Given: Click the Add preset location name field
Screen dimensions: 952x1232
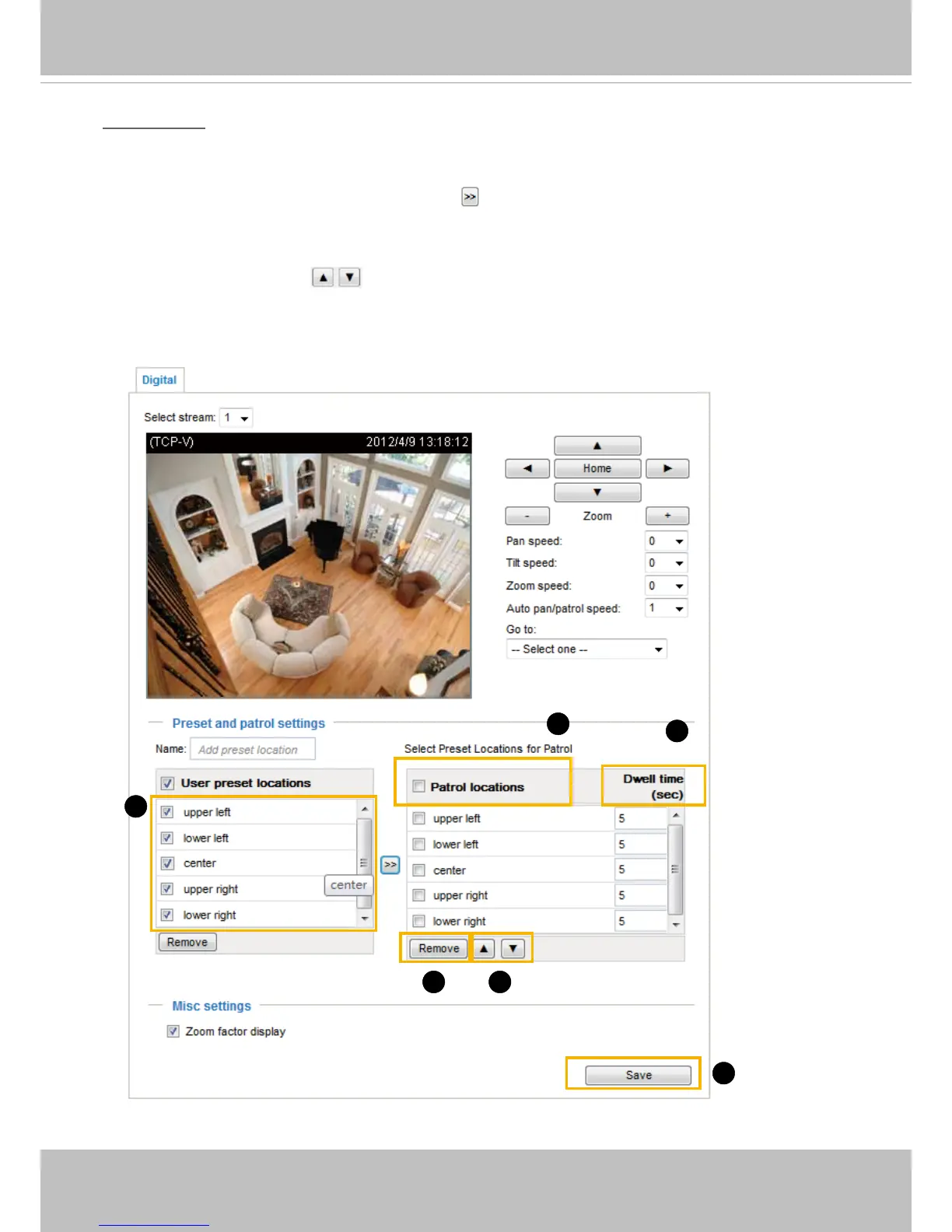Looking at the screenshot, I should pyautogui.click(x=253, y=750).
